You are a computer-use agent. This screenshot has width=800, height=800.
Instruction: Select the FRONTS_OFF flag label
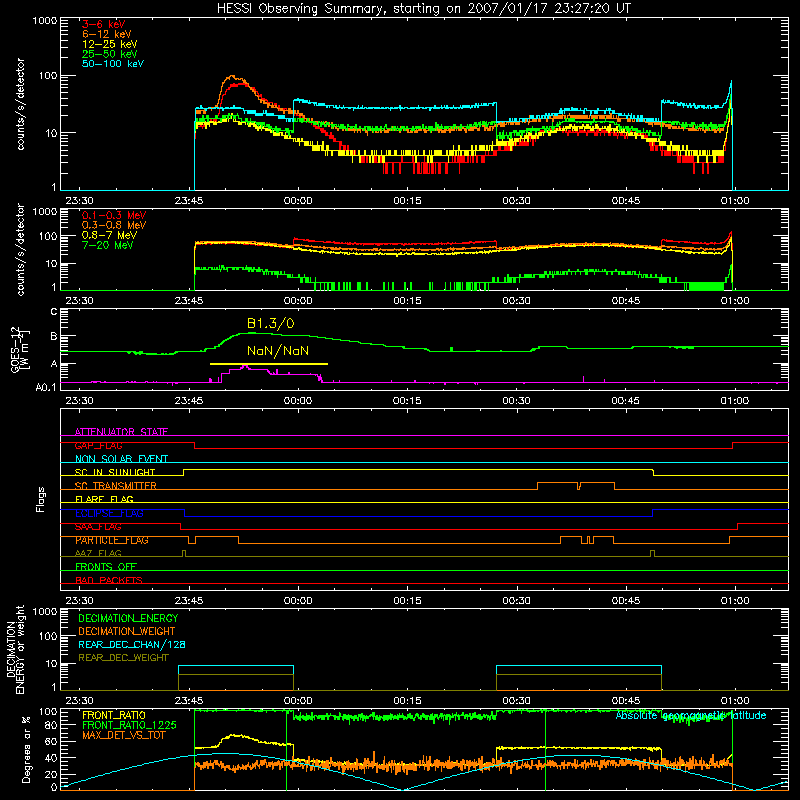[x=106, y=567]
